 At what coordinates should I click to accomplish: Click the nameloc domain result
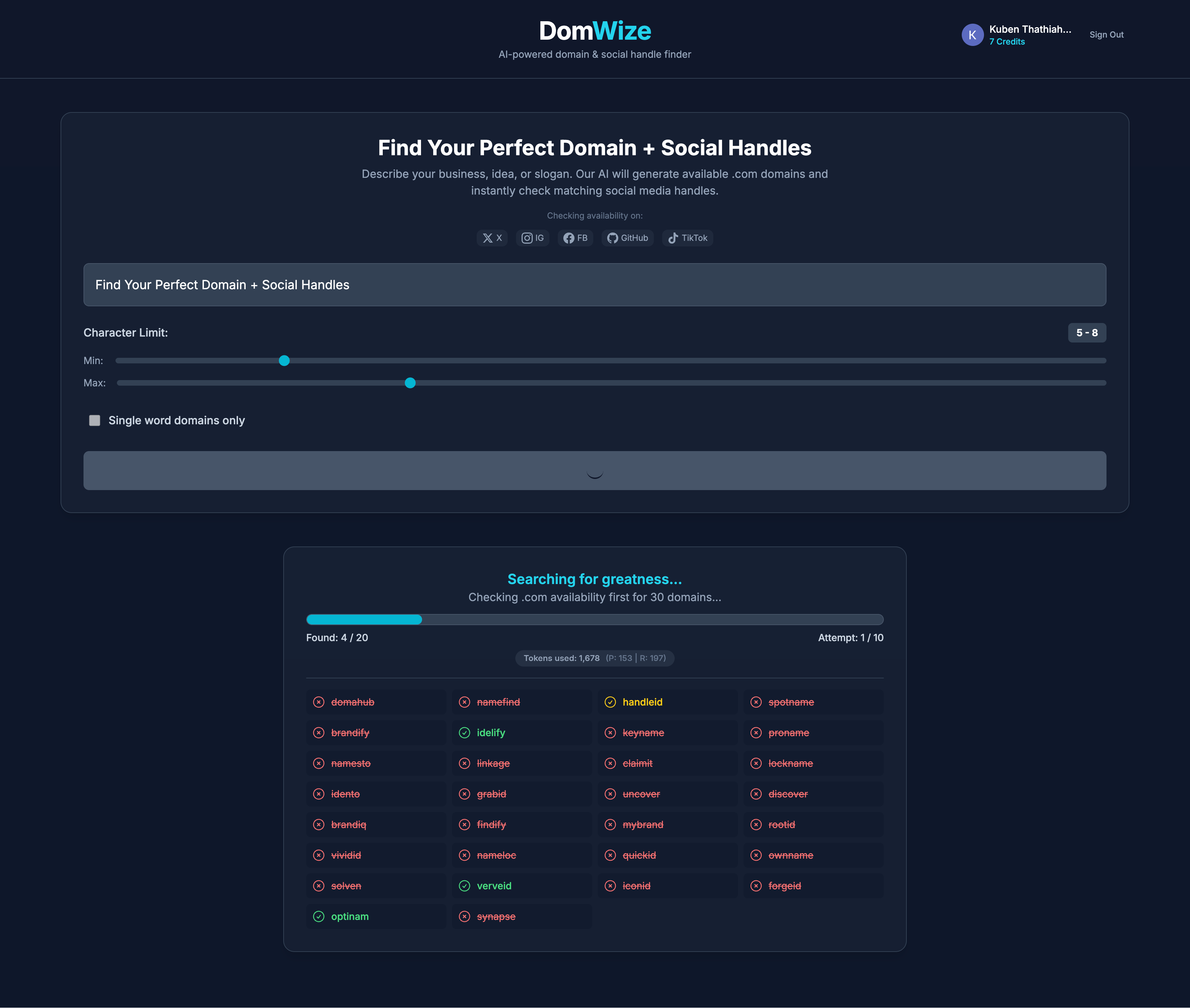click(522, 856)
